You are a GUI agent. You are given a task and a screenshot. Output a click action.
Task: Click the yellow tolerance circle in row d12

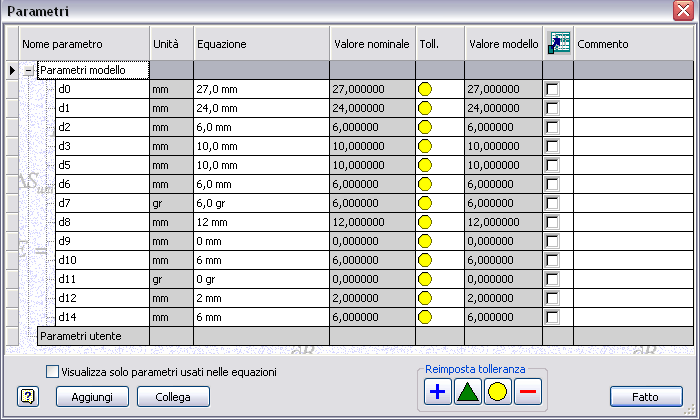tap(425, 298)
